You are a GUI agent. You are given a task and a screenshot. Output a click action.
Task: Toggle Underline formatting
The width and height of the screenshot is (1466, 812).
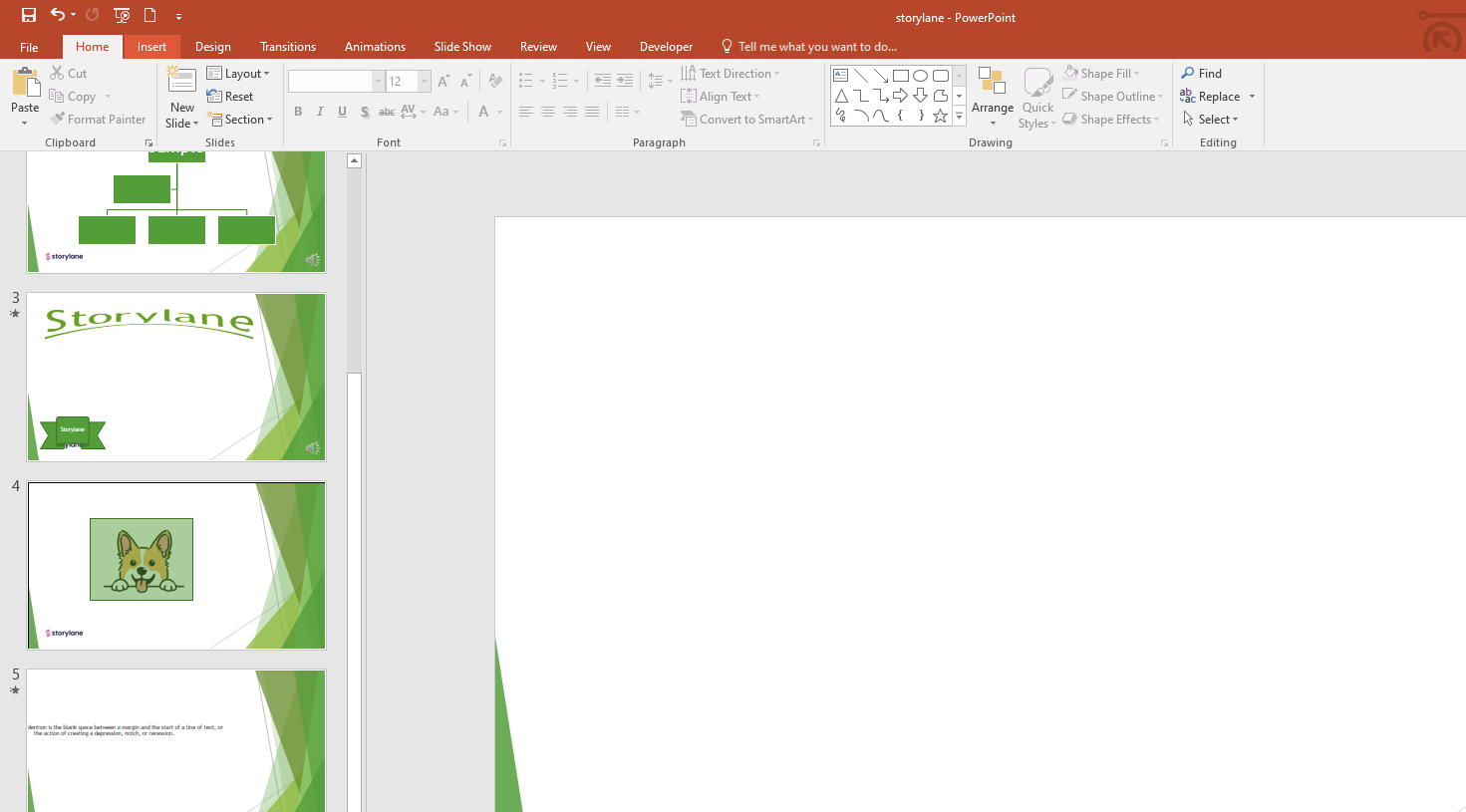pyautogui.click(x=342, y=112)
